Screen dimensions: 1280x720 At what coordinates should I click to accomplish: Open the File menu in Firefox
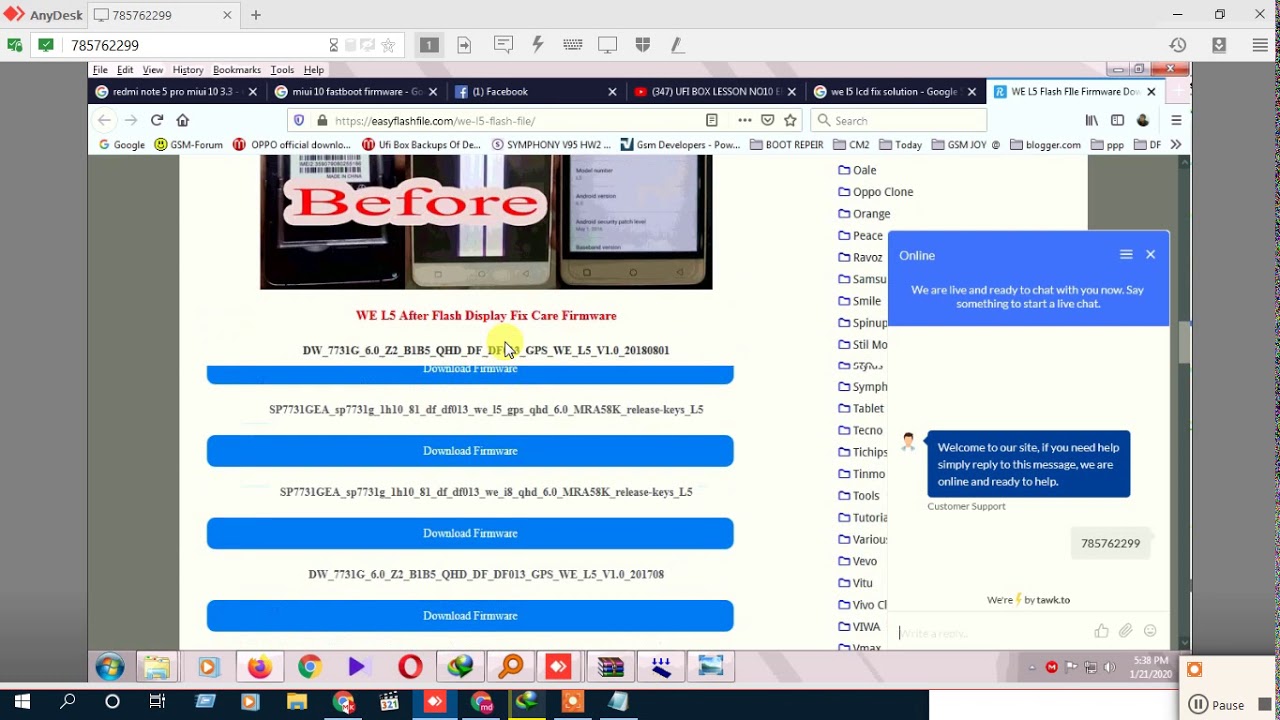click(100, 70)
